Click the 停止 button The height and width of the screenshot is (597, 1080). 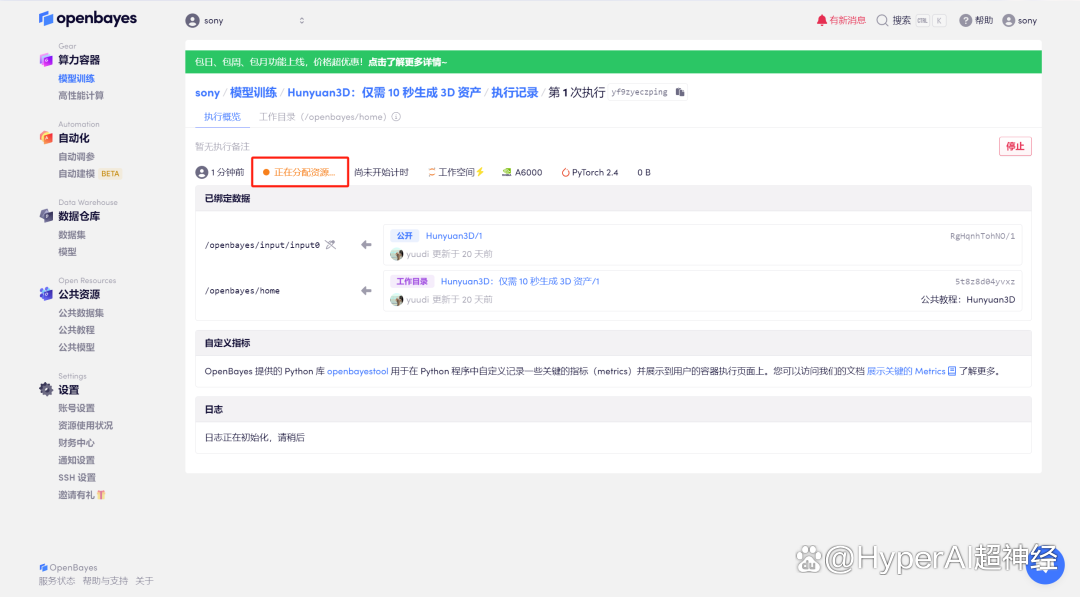pos(1015,146)
